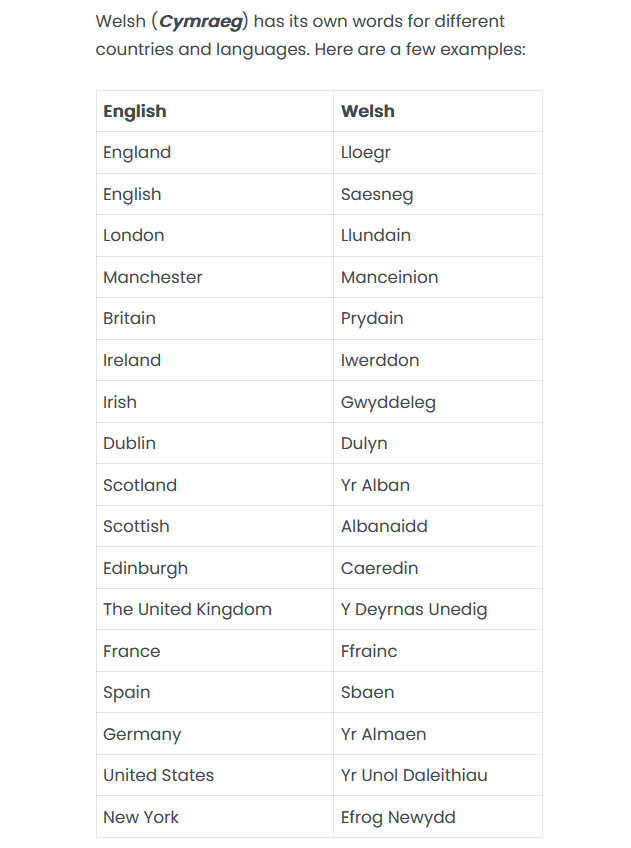Click the English column header

135,111
